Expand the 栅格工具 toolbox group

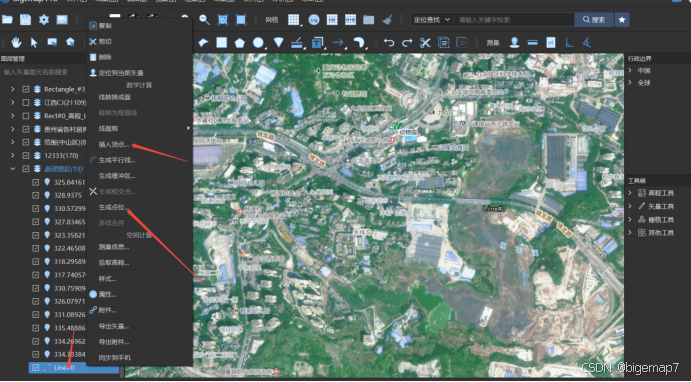(x=630, y=219)
